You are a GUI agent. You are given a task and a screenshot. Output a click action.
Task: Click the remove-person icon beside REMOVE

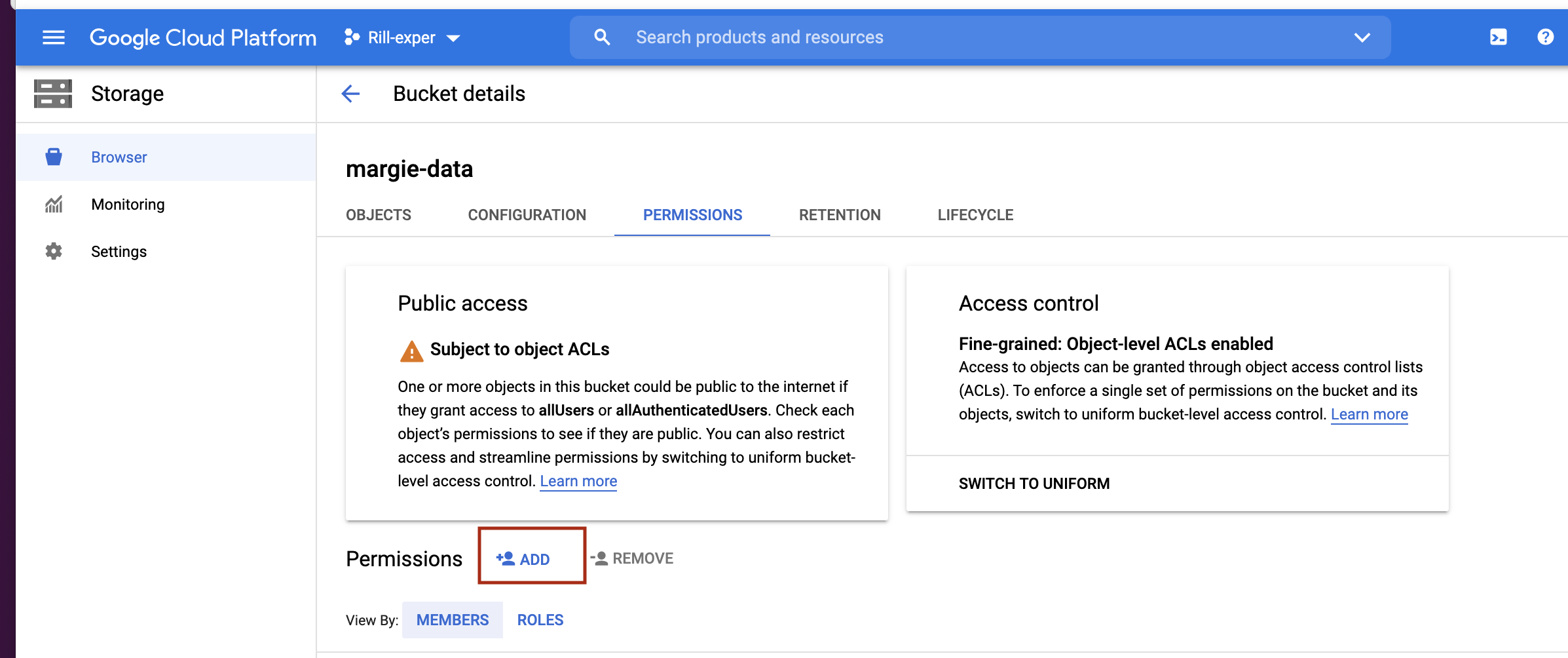[599, 558]
